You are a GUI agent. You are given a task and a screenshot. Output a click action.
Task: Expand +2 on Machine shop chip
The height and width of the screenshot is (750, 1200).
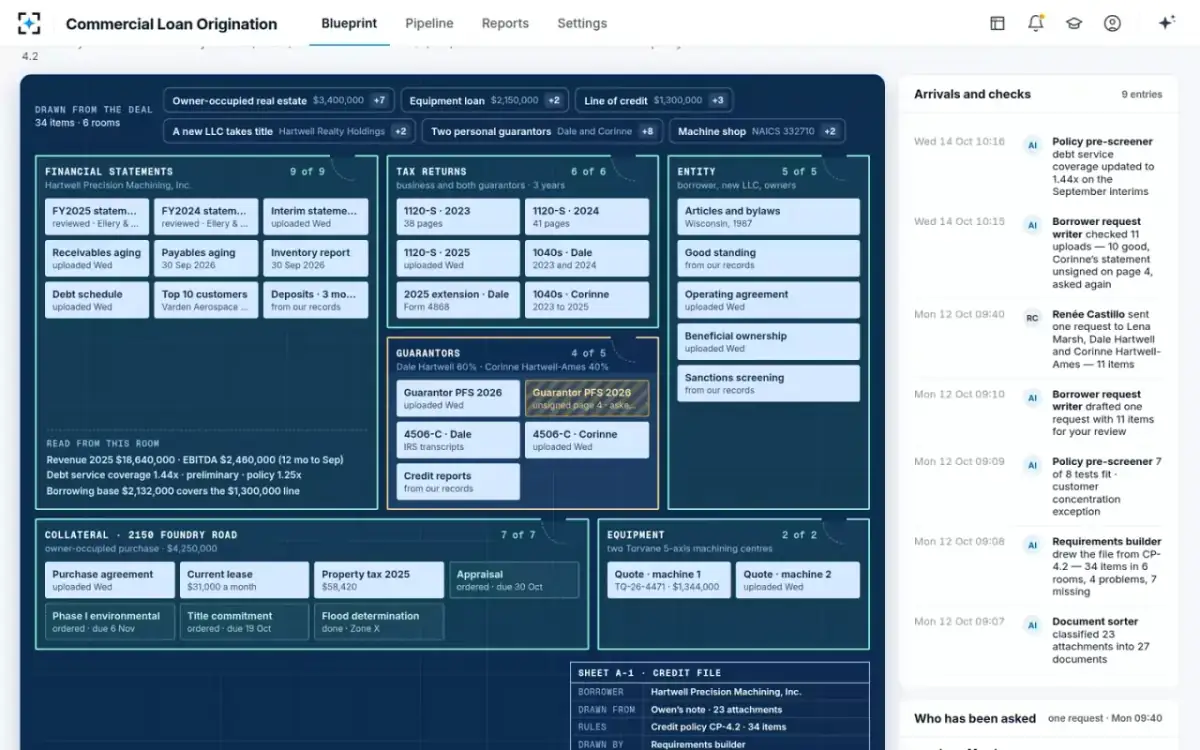coord(830,131)
